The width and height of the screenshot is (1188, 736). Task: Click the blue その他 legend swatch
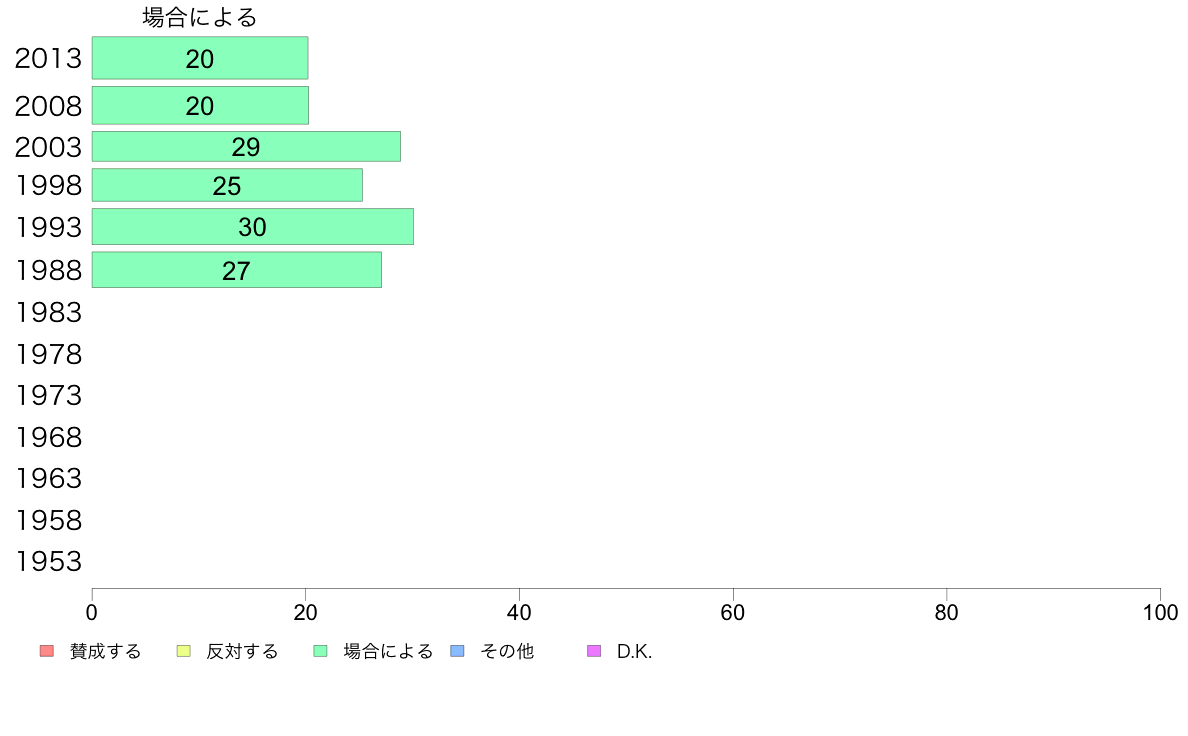point(458,651)
